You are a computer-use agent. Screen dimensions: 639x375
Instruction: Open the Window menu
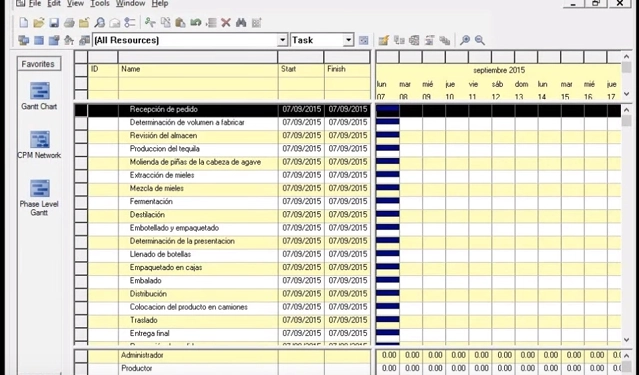(x=130, y=4)
